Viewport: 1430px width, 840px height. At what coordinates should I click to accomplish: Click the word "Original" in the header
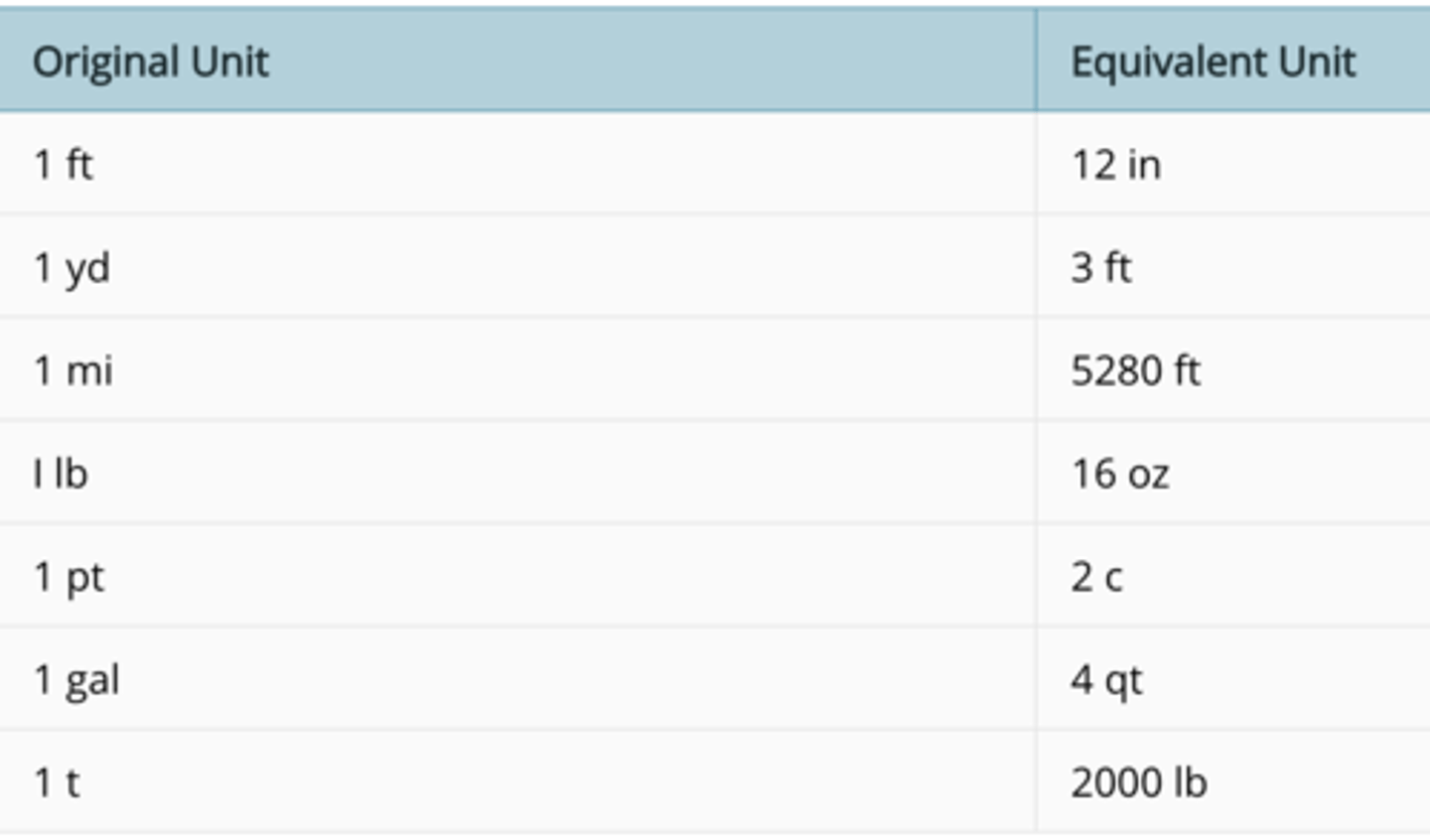point(105,62)
